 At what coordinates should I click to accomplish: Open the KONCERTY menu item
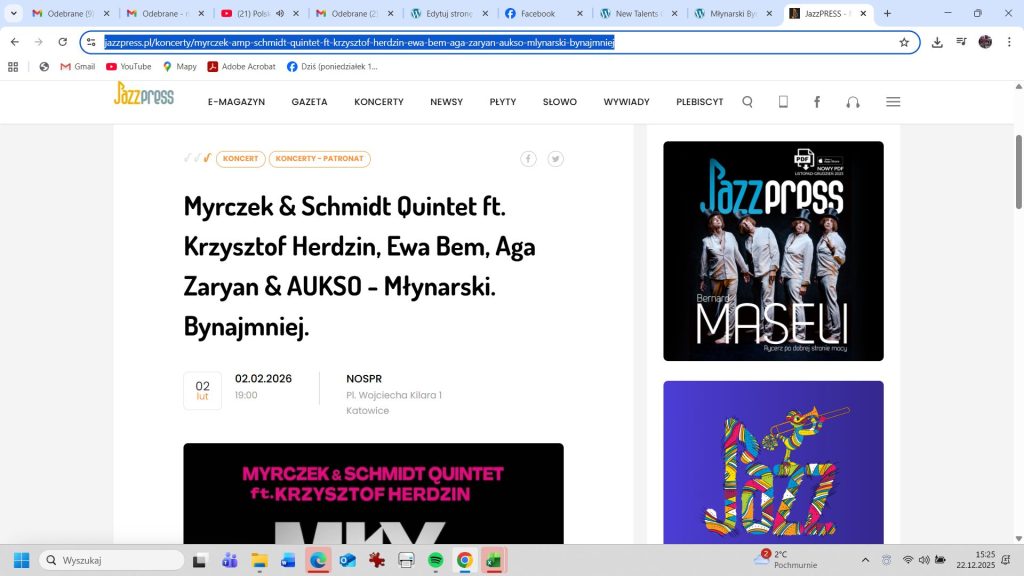[x=379, y=102]
